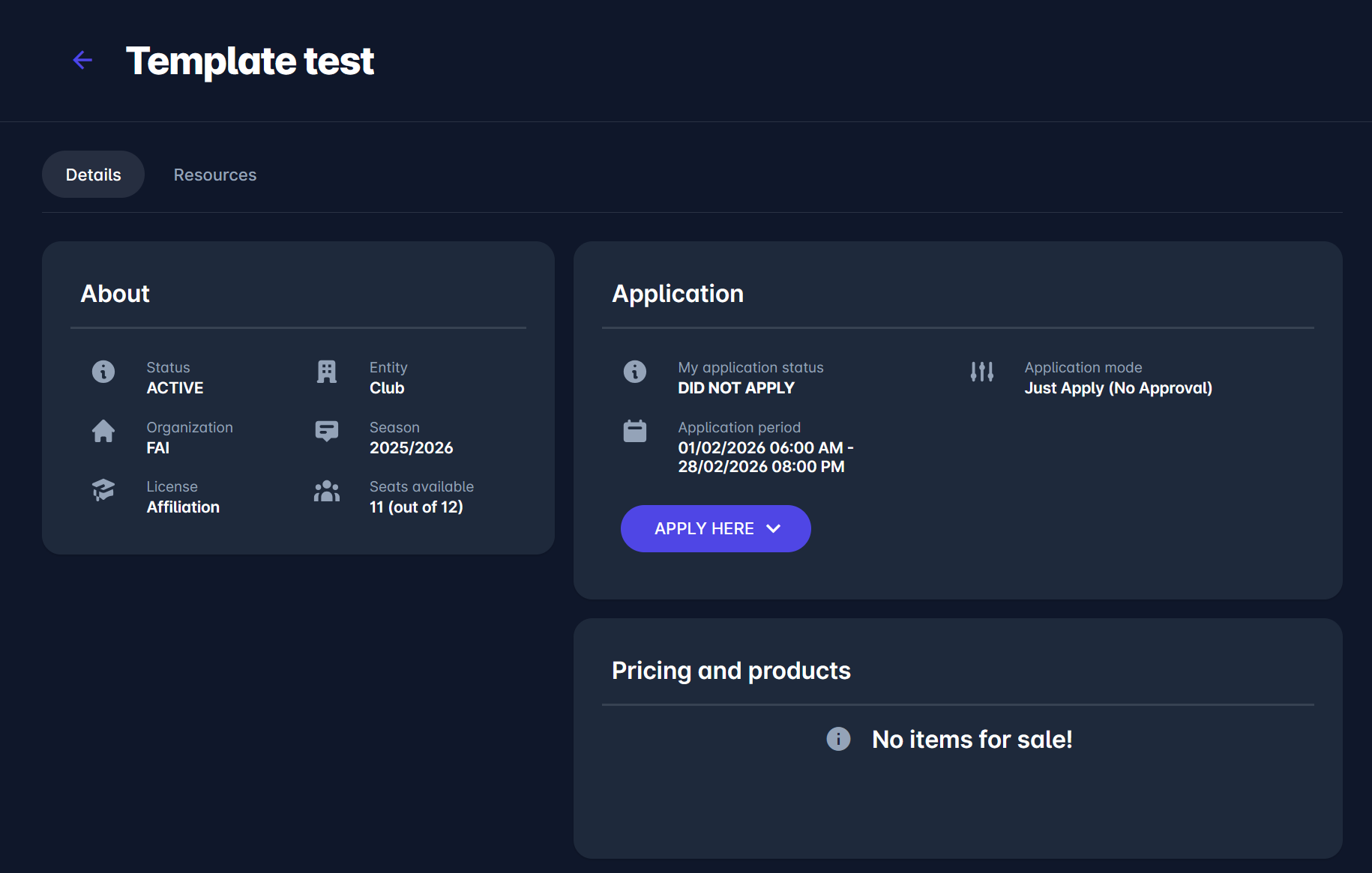
Task: Click the No items for sale info icon
Action: (x=838, y=739)
